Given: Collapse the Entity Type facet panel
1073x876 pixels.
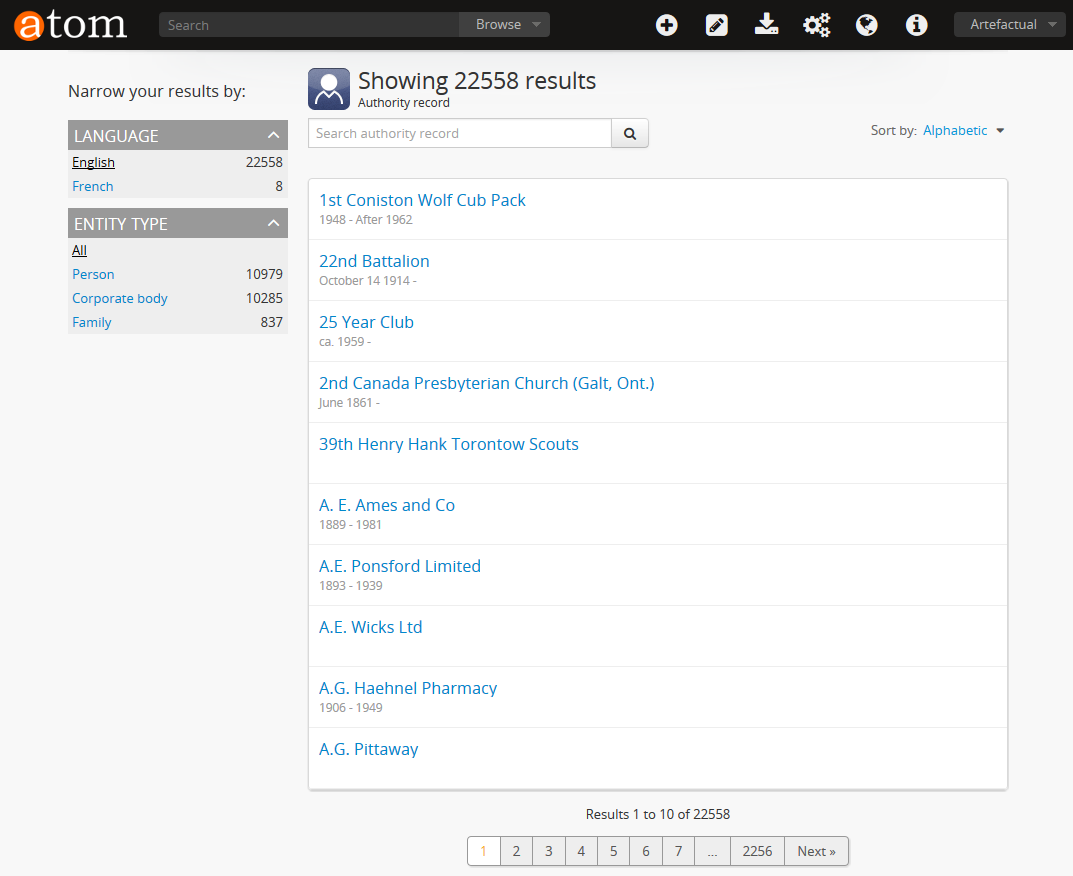Looking at the screenshot, I should pyautogui.click(x=274, y=224).
